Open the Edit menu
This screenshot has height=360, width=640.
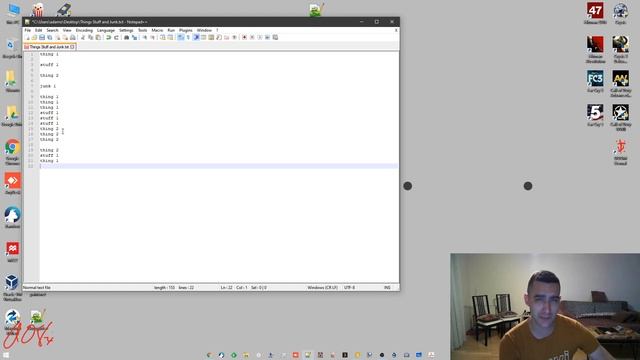tap(38, 30)
